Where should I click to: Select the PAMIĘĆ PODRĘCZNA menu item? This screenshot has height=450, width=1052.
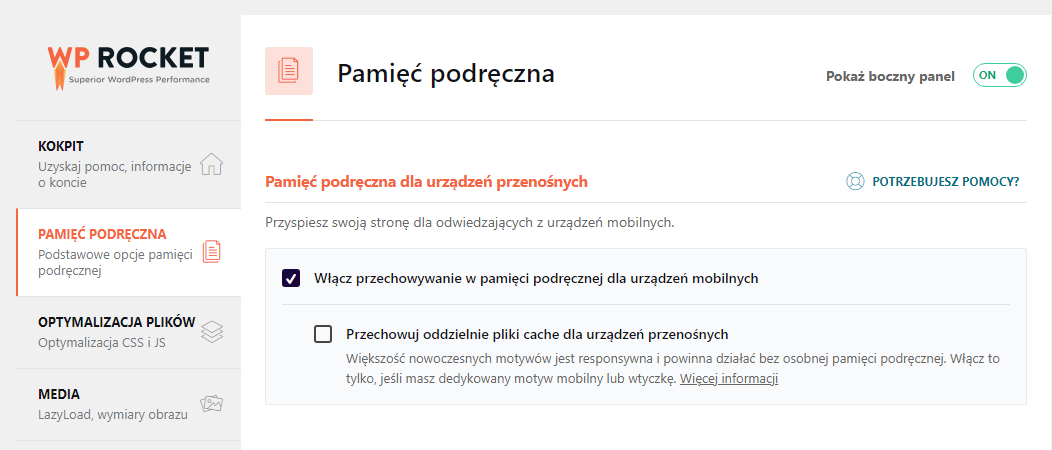[102, 234]
